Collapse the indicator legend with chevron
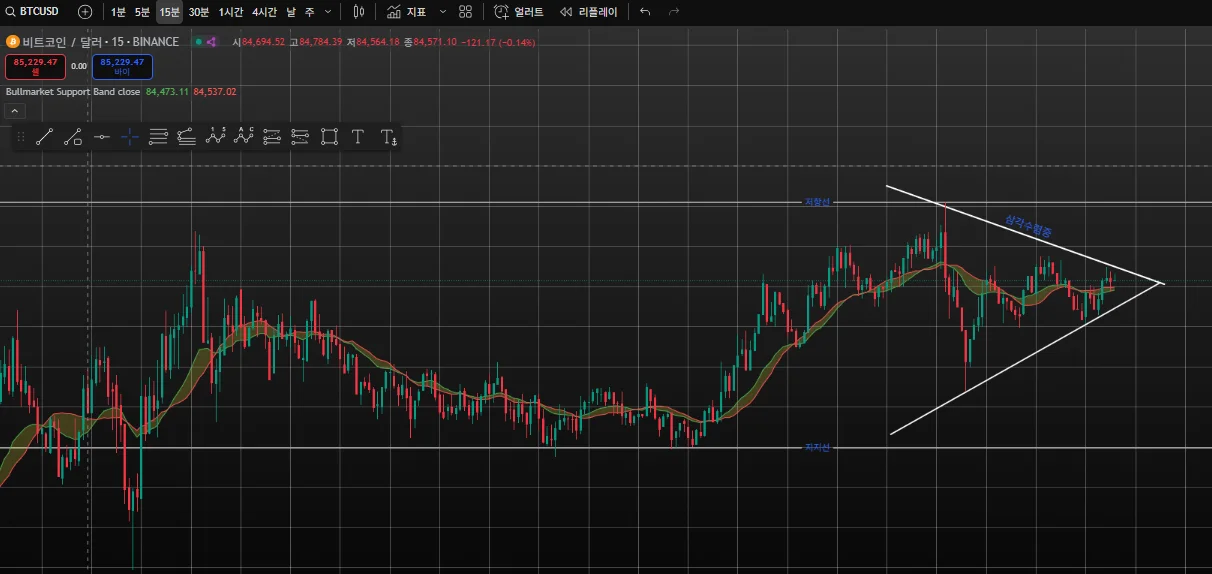 16,111
